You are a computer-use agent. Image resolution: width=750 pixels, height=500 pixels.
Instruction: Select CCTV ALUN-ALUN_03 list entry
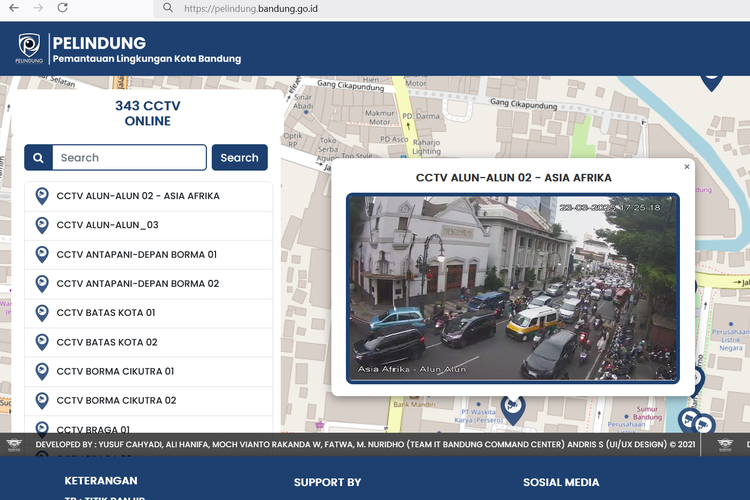click(x=149, y=225)
